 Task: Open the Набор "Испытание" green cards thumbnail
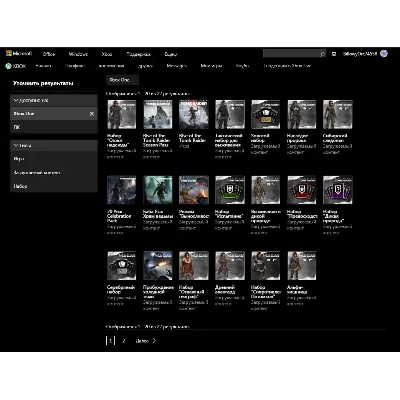(230, 190)
